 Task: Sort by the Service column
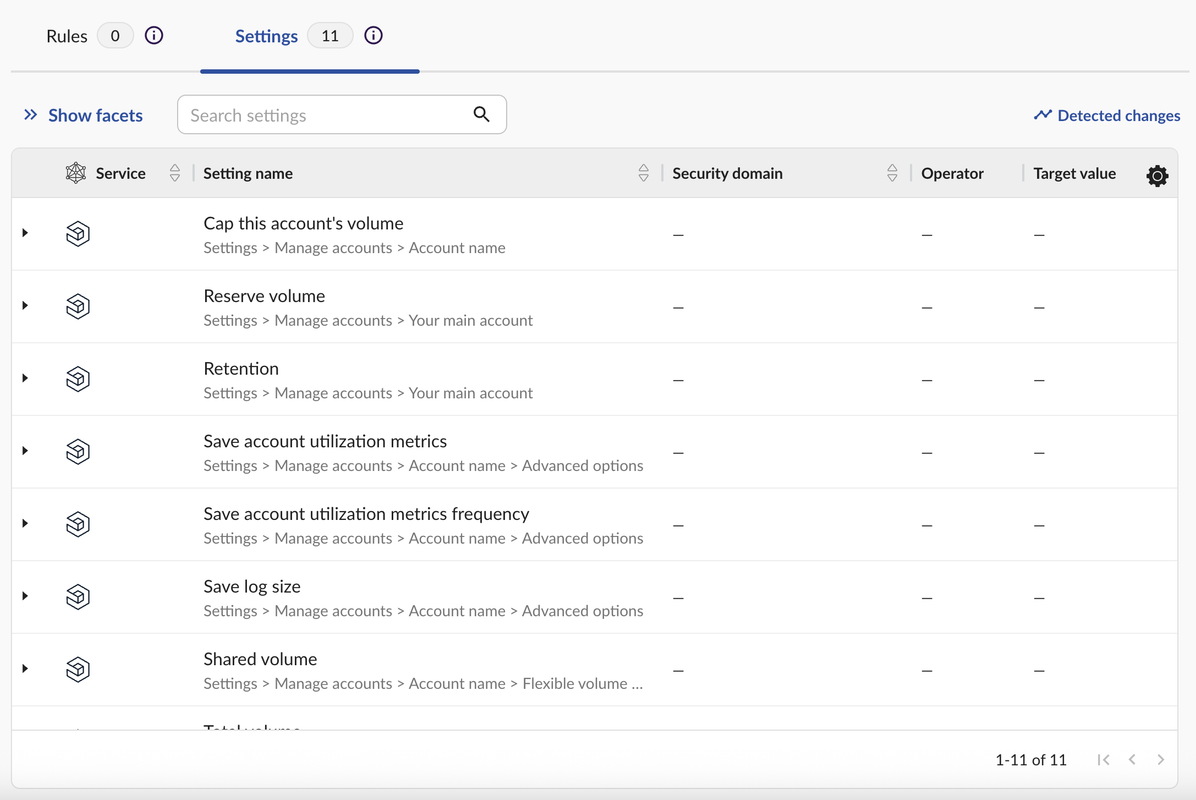point(175,173)
